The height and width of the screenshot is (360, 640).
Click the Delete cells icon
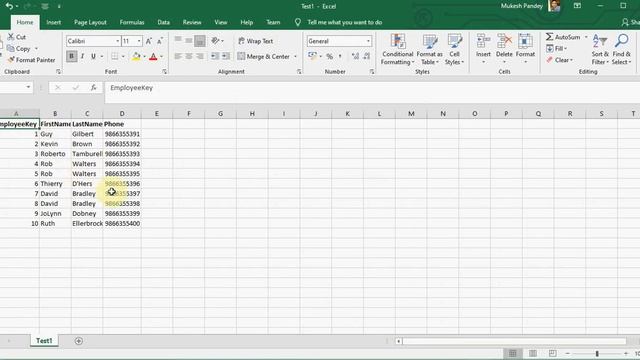(x=504, y=41)
